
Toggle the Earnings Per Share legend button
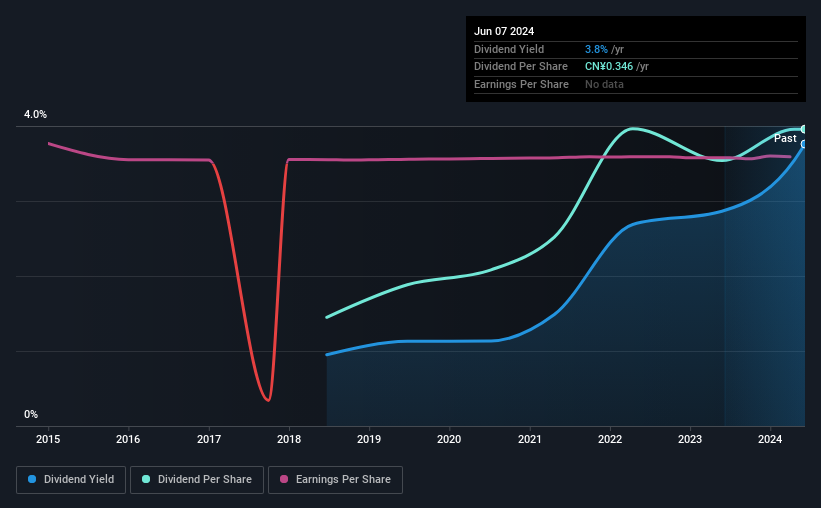pos(335,480)
